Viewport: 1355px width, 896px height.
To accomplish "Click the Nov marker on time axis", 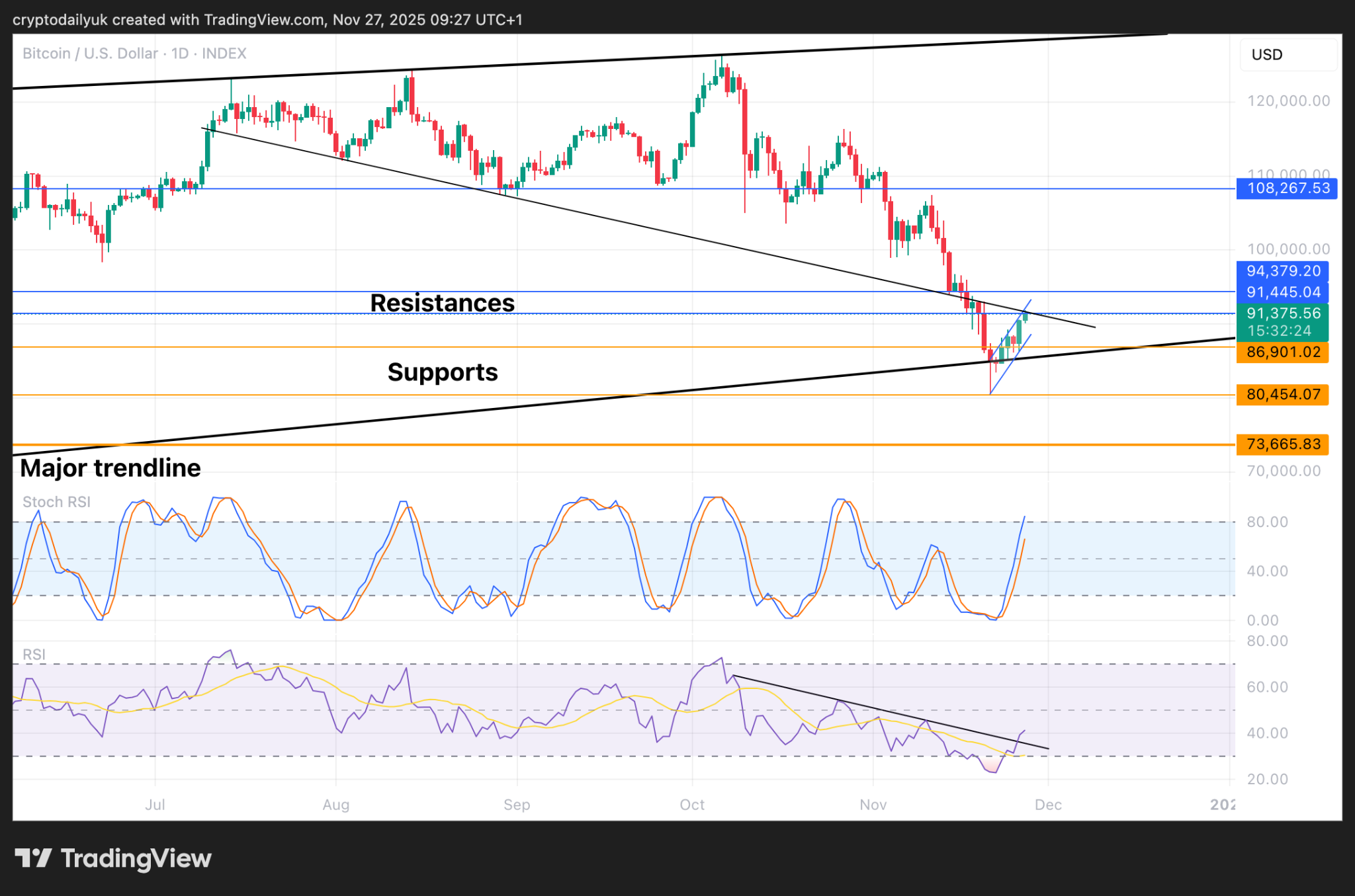I will point(873,805).
